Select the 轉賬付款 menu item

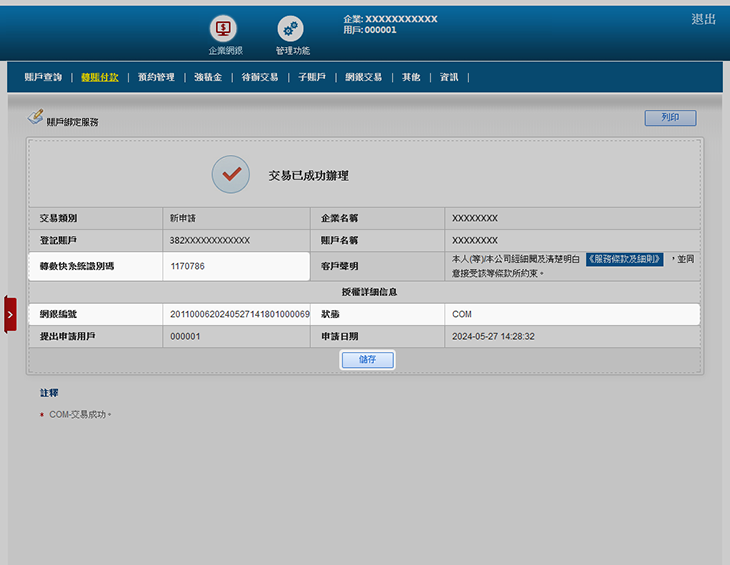[x=100, y=77]
